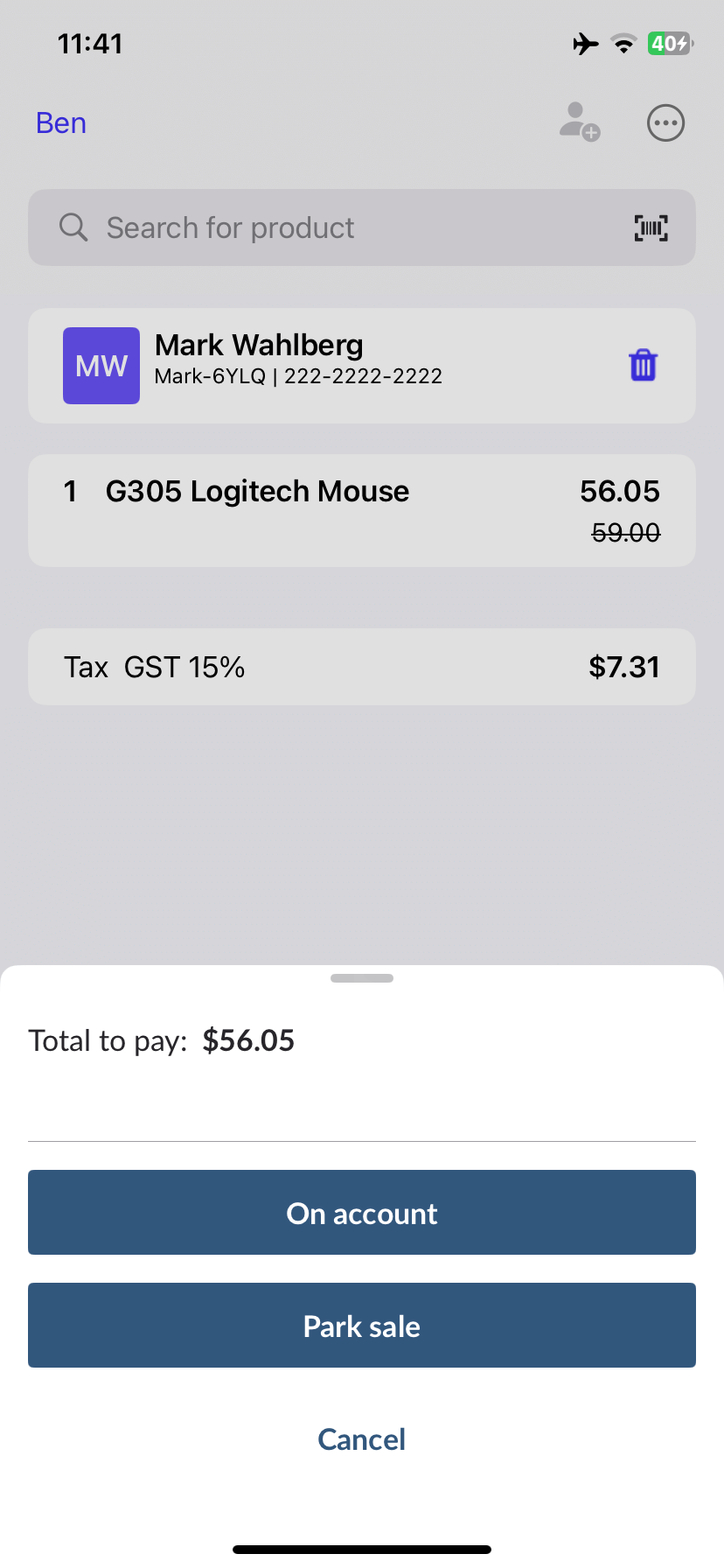Tap the bottom sheet drag handle
Image resolution: width=724 pixels, height=1568 pixels.
point(362,978)
